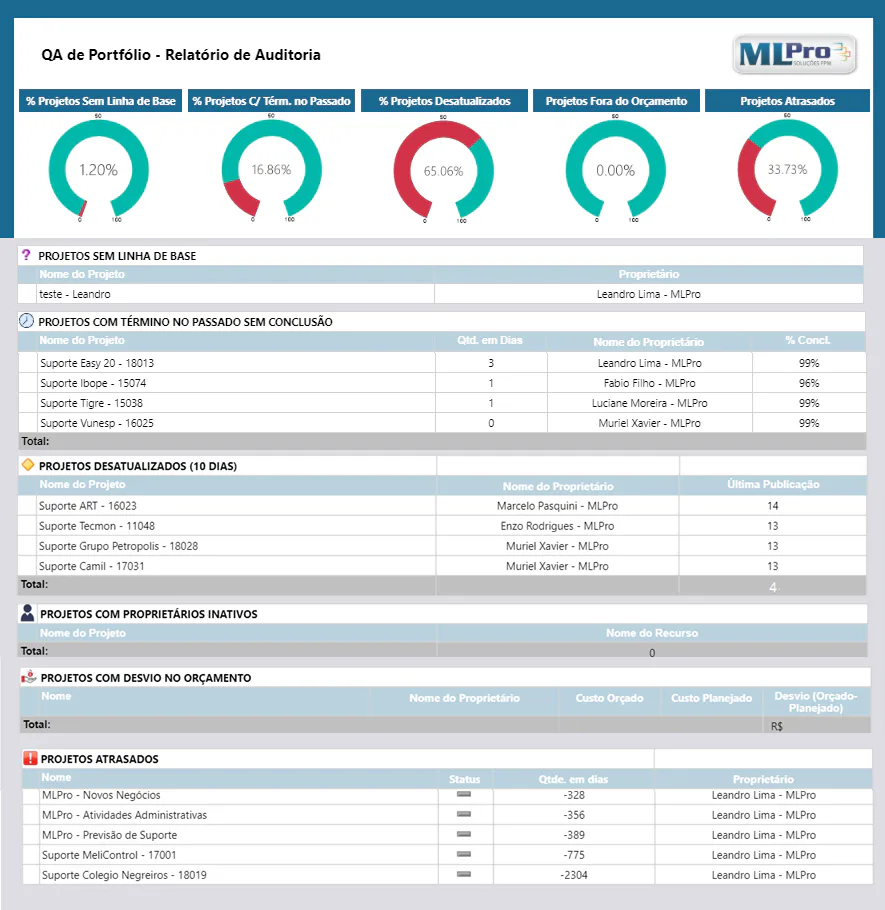Click the clock icon beside término no passado
The image size is (885, 910).
click(x=27, y=320)
